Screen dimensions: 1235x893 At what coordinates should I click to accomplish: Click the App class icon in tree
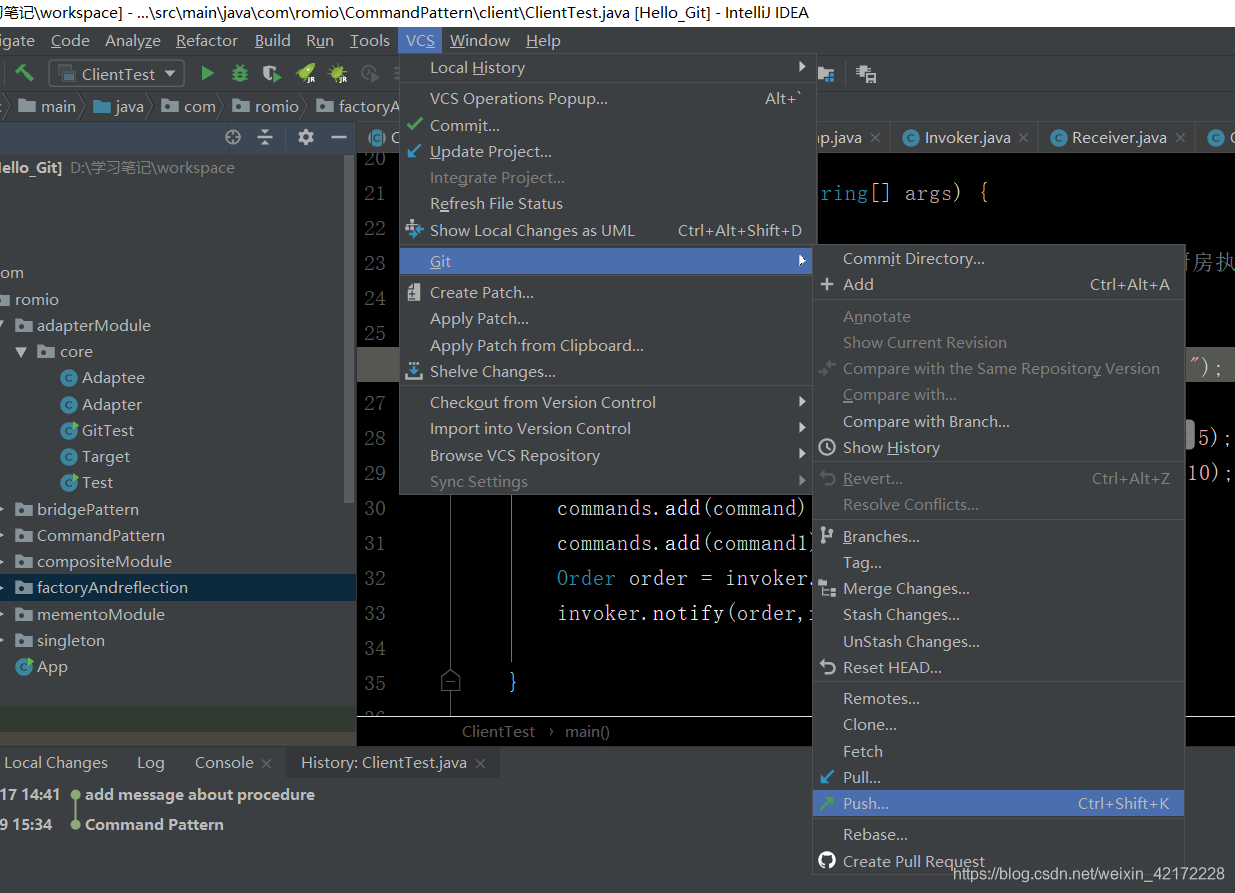(24, 667)
